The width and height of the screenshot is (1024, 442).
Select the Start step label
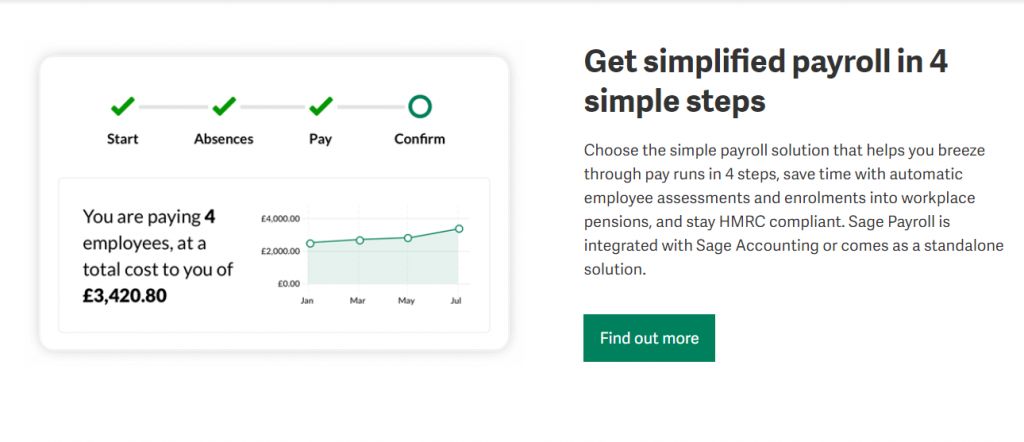coord(123,139)
